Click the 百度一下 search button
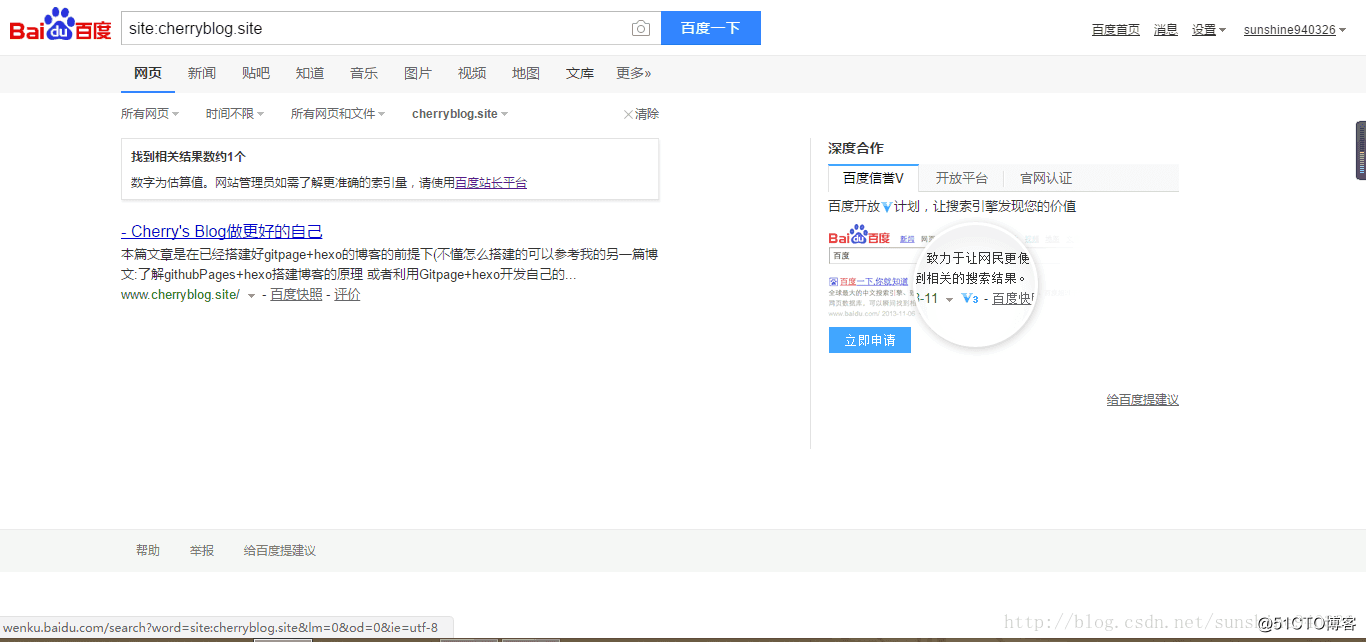 (711, 28)
